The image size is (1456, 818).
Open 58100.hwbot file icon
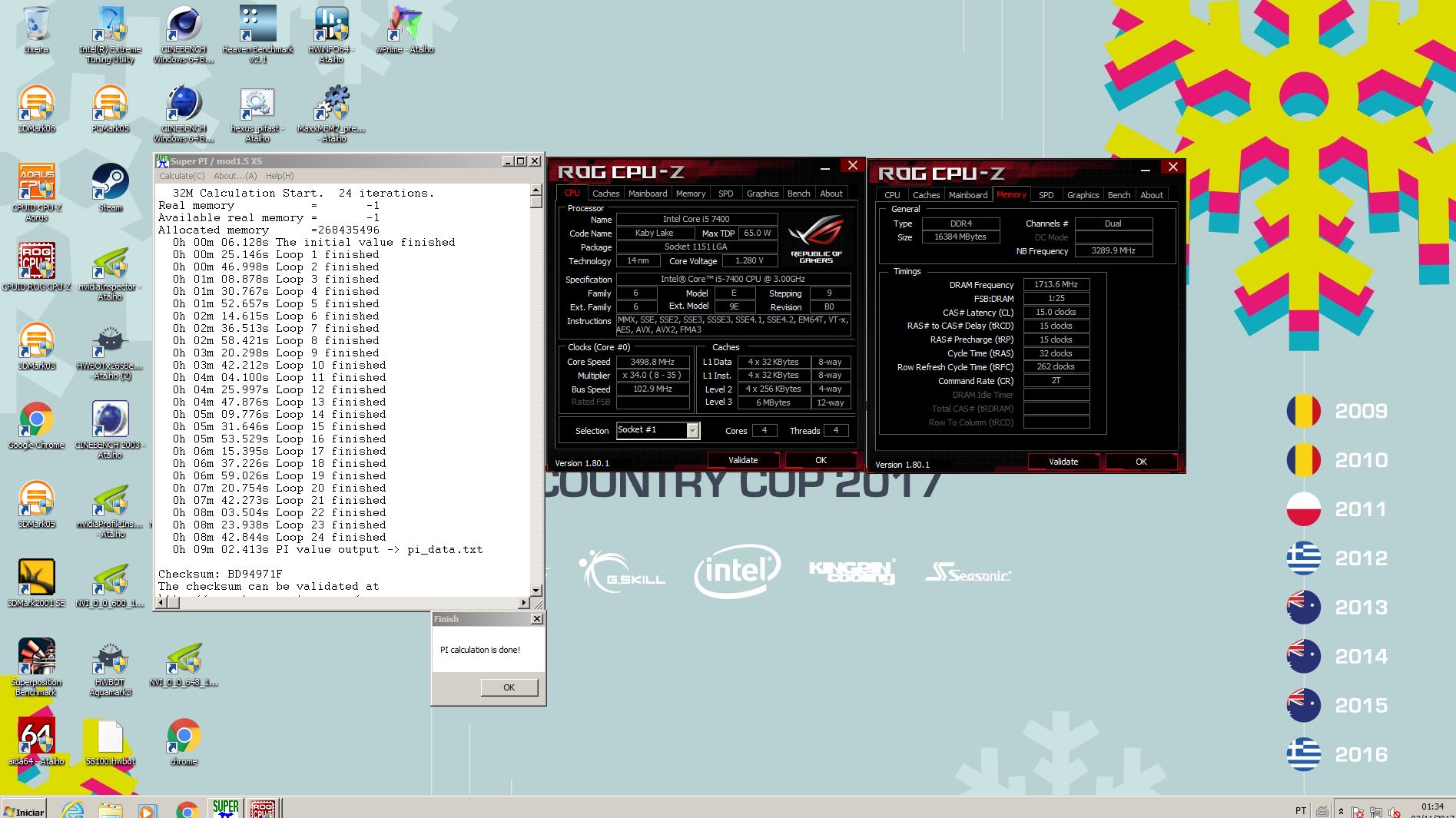pos(110,742)
